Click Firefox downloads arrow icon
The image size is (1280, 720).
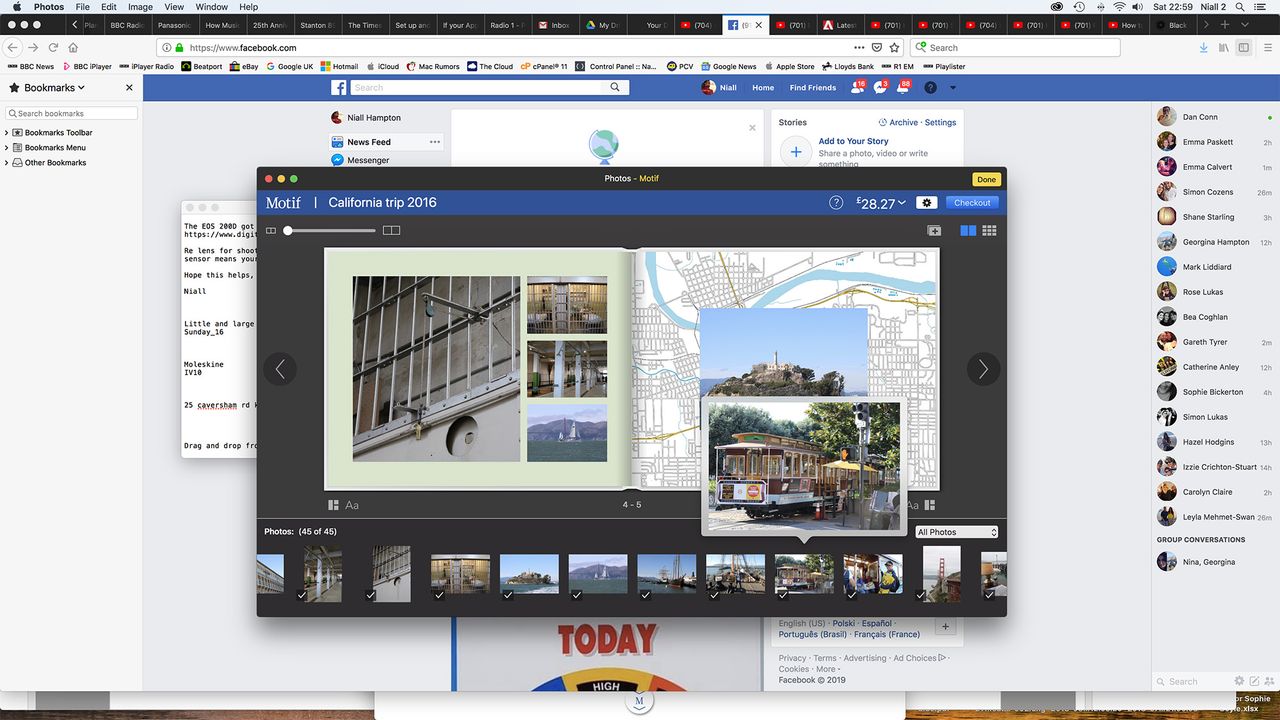pyautogui.click(x=1203, y=47)
